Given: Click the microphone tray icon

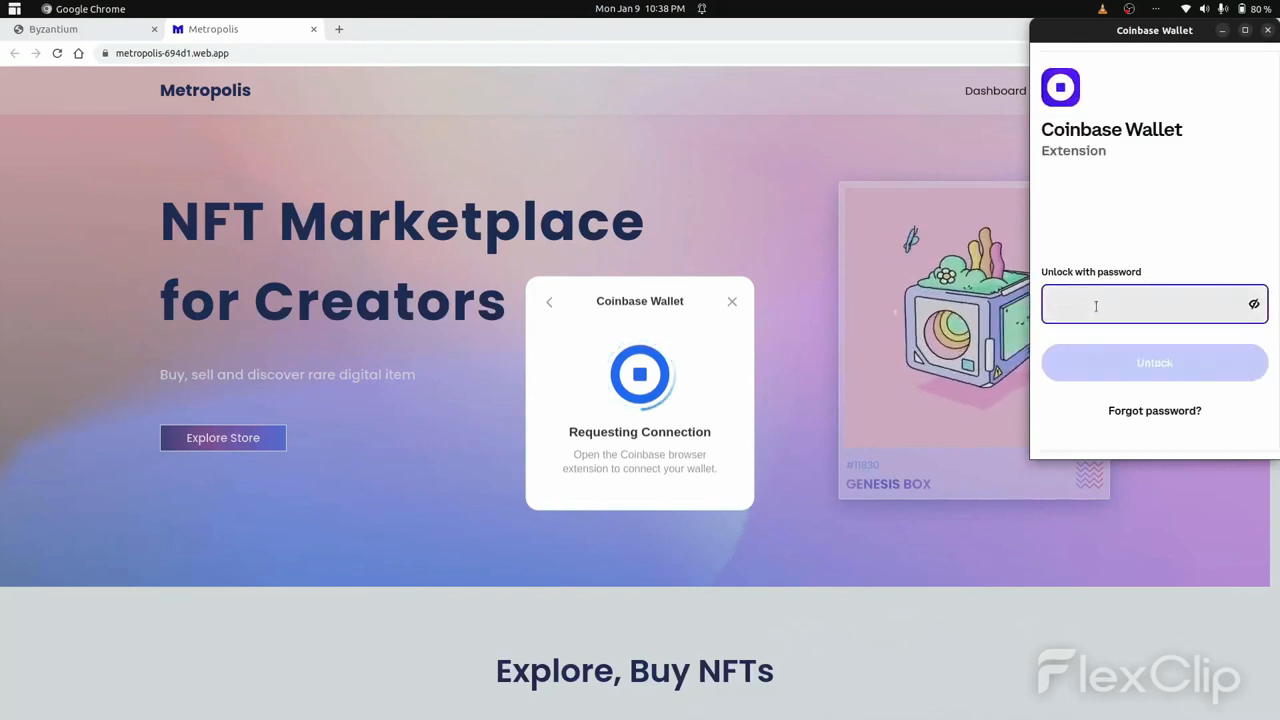Looking at the screenshot, I should [x=1222, y=9].
